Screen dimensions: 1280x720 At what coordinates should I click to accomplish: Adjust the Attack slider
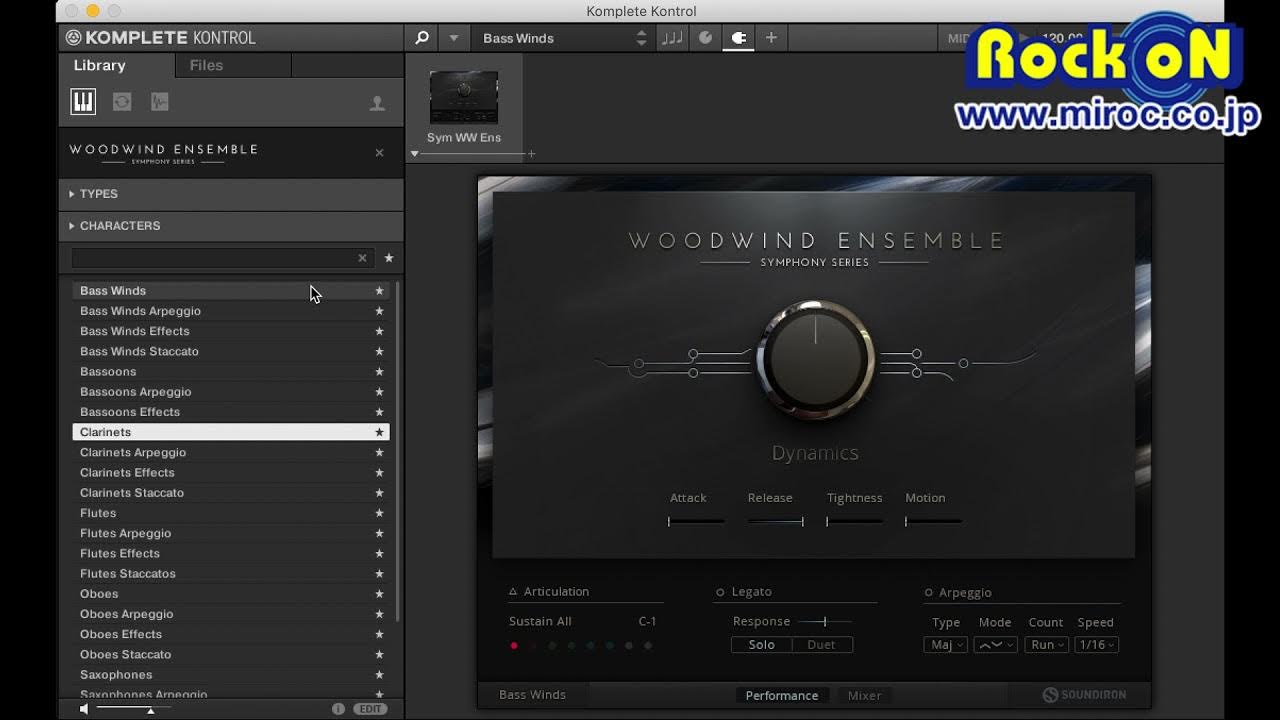pyautogui.click(x=696, y=521)
